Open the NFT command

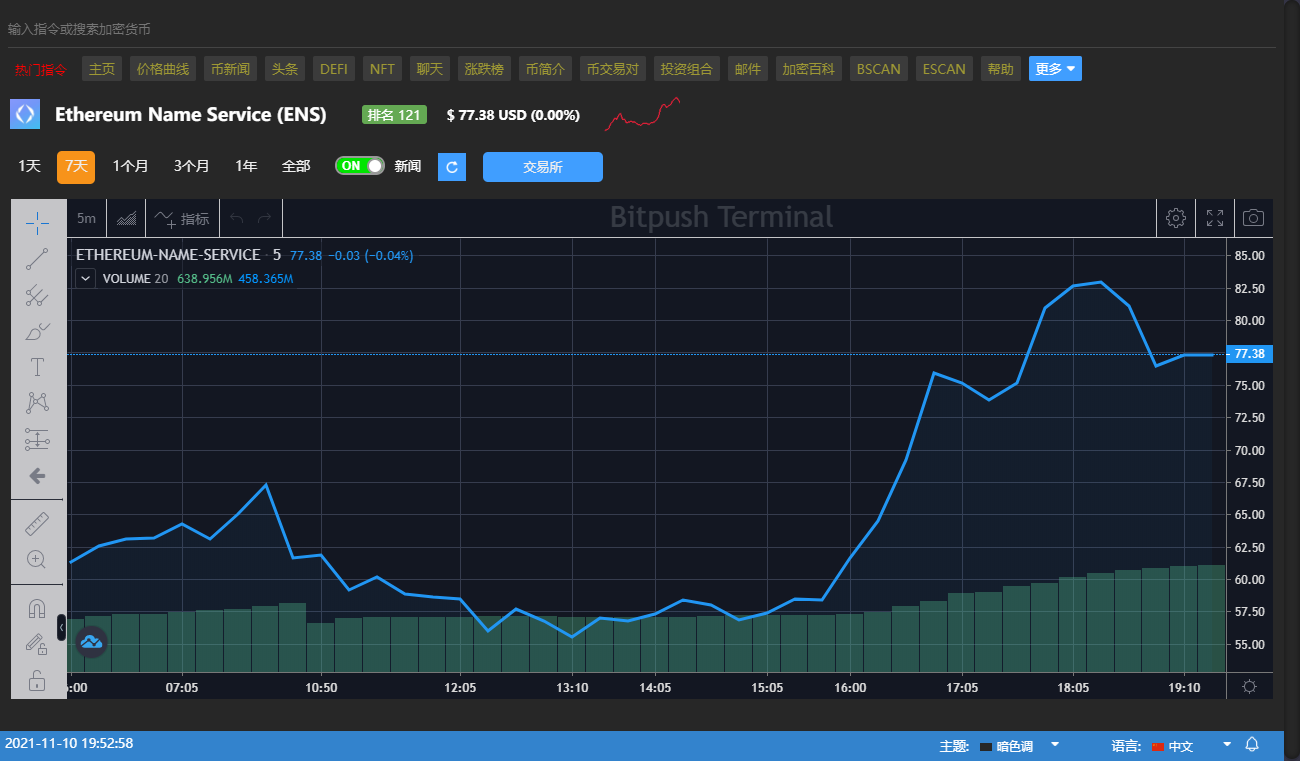(382, 69)
